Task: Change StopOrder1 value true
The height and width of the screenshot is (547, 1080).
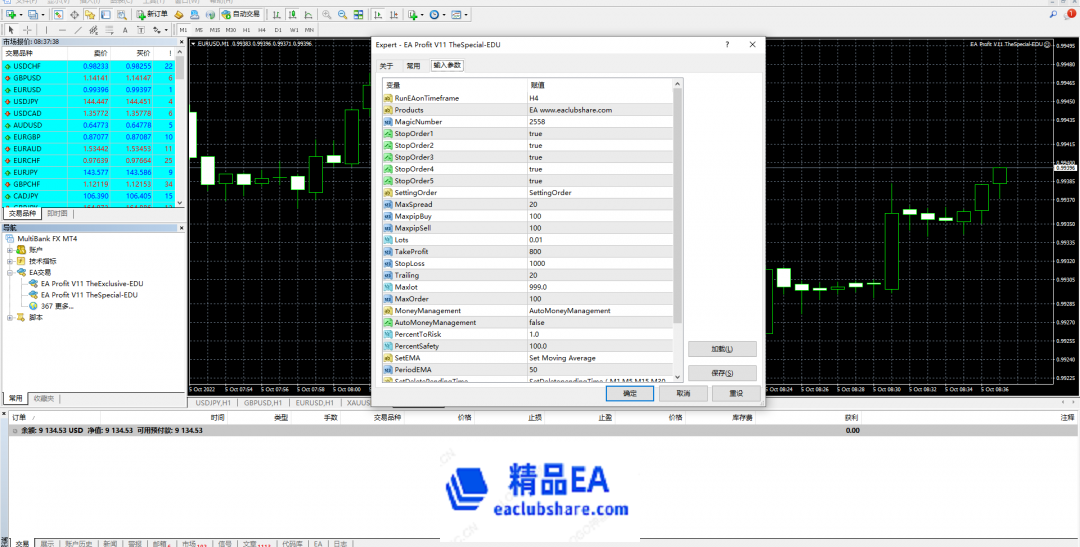Action: 599,134
